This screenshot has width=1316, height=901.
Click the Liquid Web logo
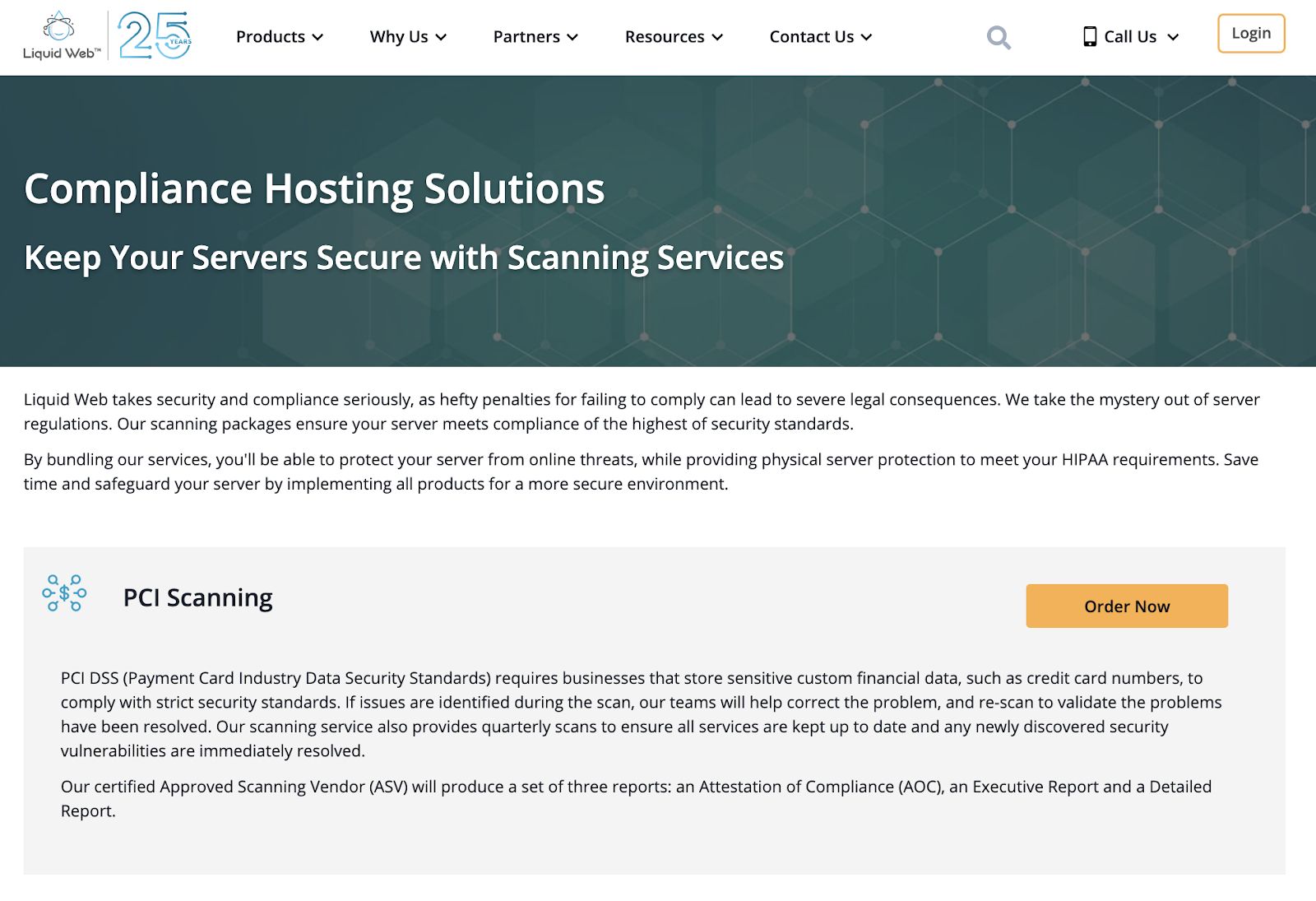point(62,36)
